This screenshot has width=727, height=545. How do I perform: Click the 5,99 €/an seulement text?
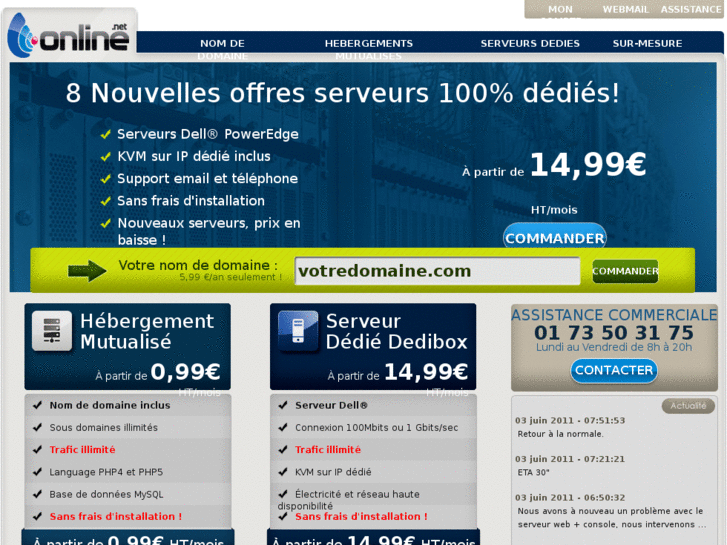[x=230, y=277]
